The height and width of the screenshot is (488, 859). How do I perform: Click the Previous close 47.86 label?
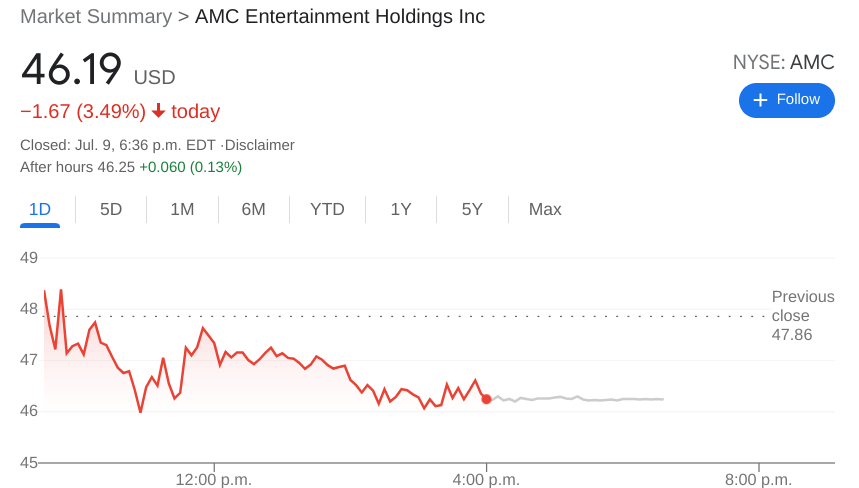pyautogui.click(x=802, y=315)
